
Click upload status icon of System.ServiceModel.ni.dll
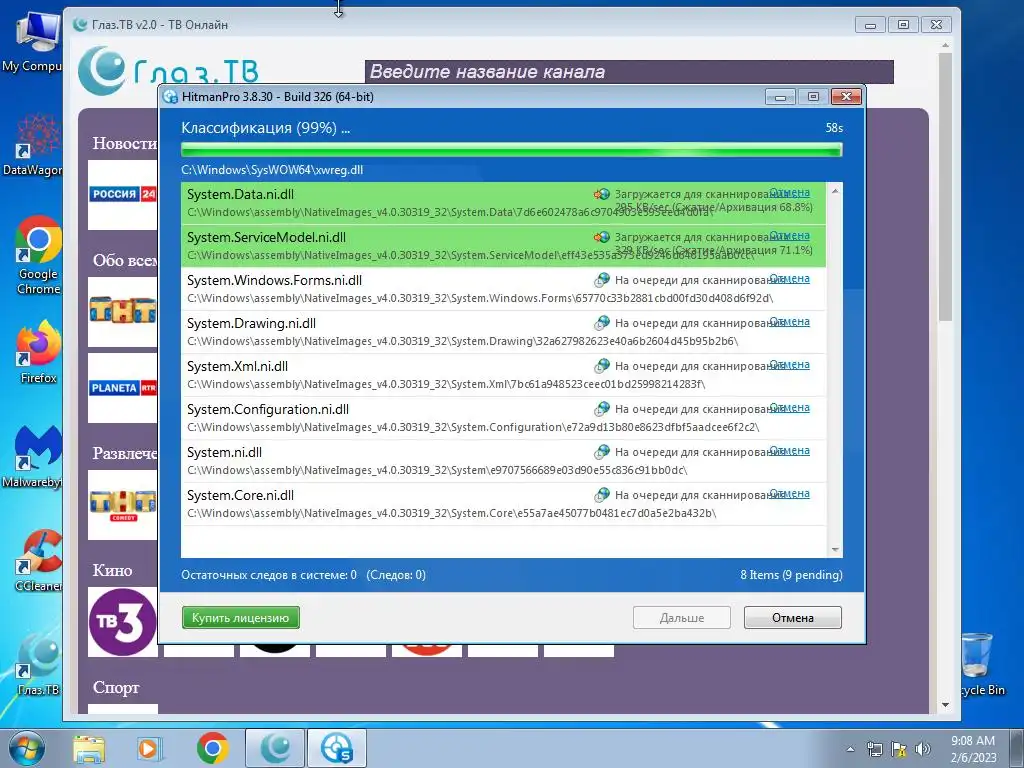click(x=601, y=237)
